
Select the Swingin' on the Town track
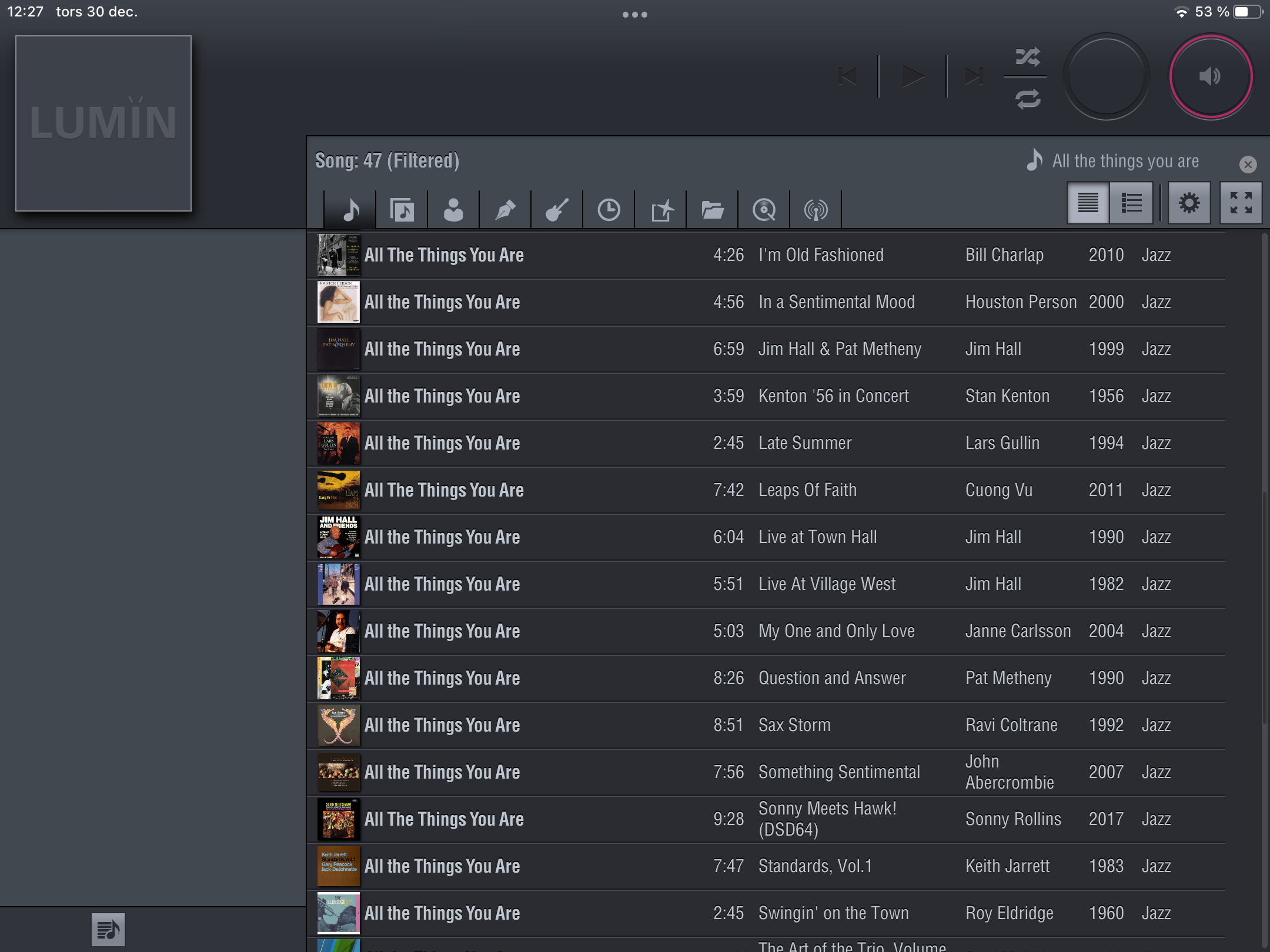766,913
